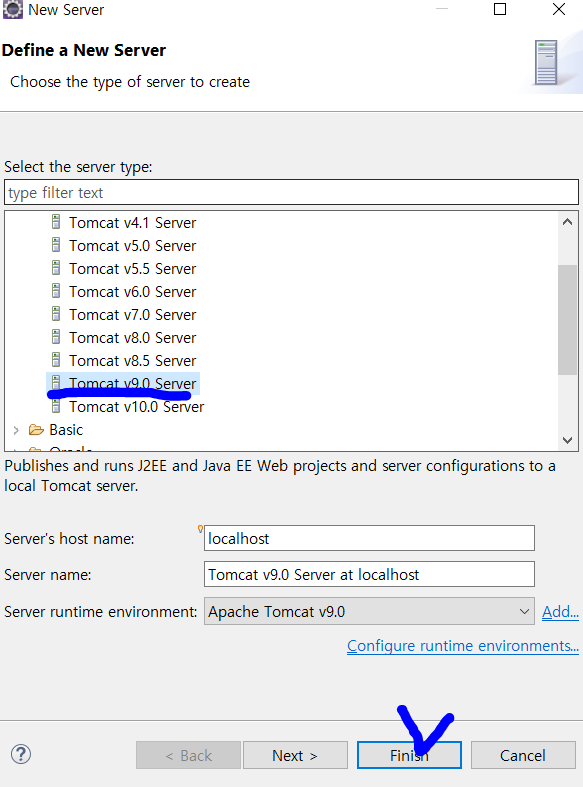Click the Eclipse icon in title bar
This screenshot has width=583, height=787.
pyautogui.click(x=13, y=10)
